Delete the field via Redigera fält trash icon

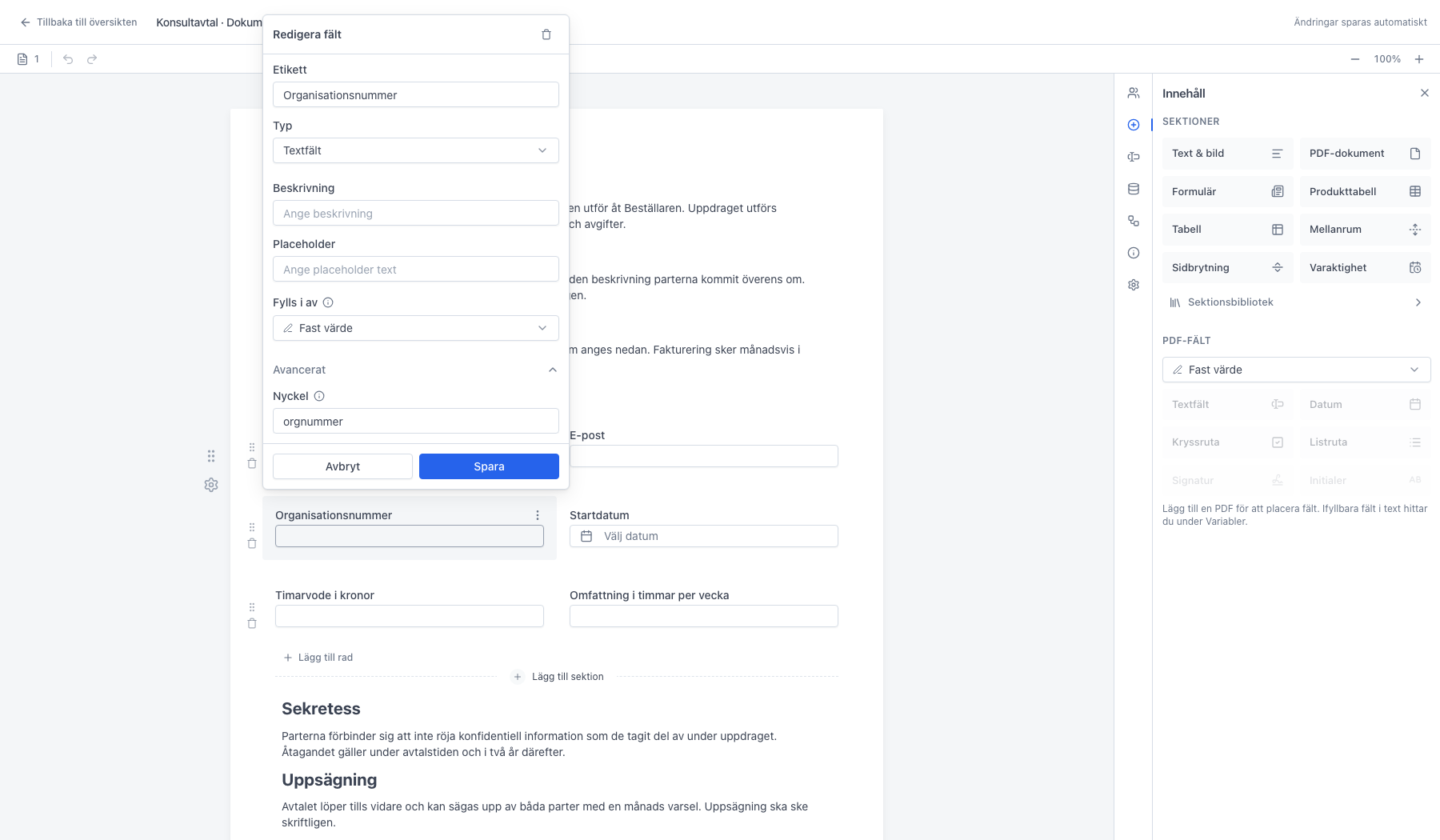click(x=546, y=34)
